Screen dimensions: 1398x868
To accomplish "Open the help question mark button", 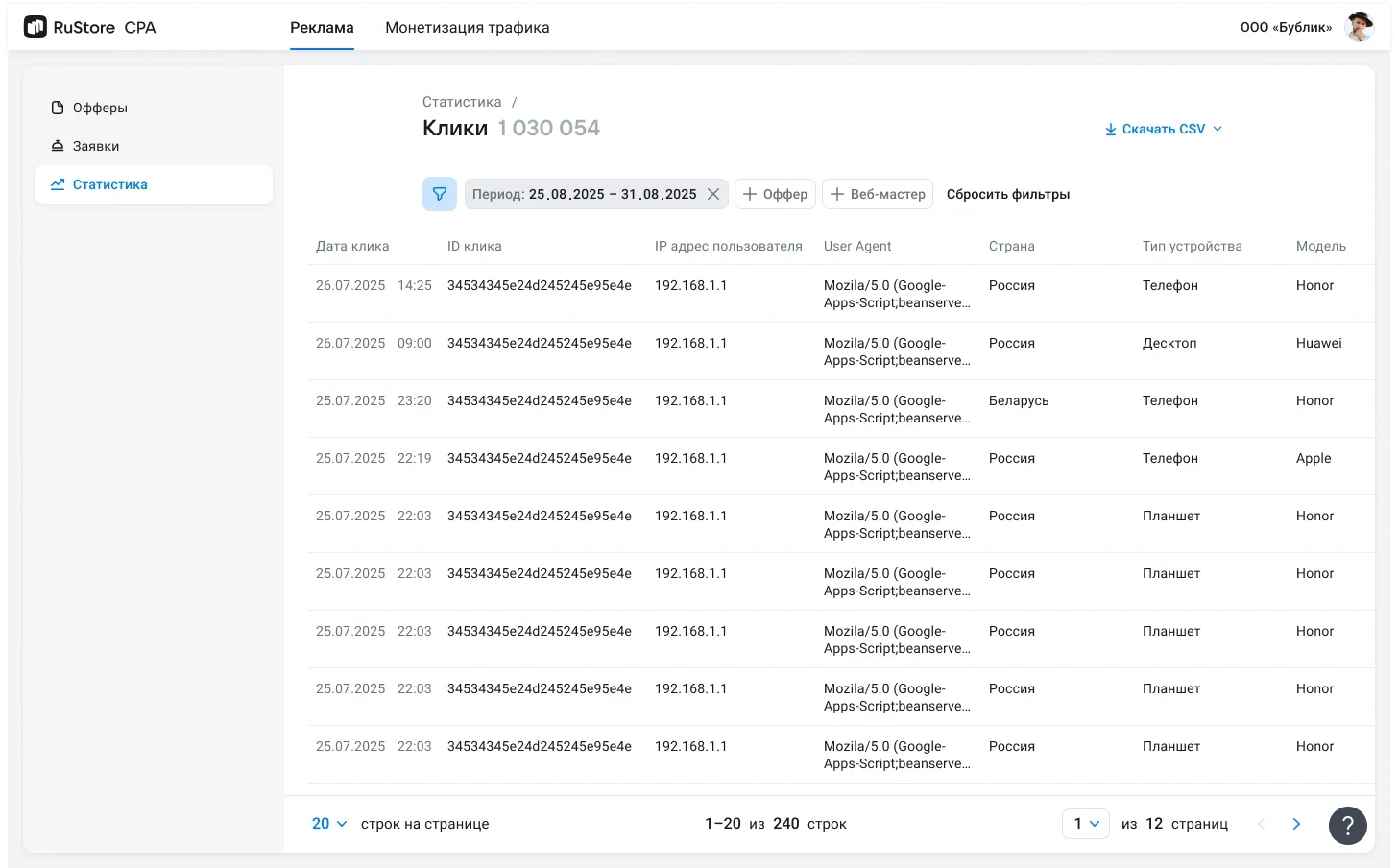I will (x=1347, y=825).
